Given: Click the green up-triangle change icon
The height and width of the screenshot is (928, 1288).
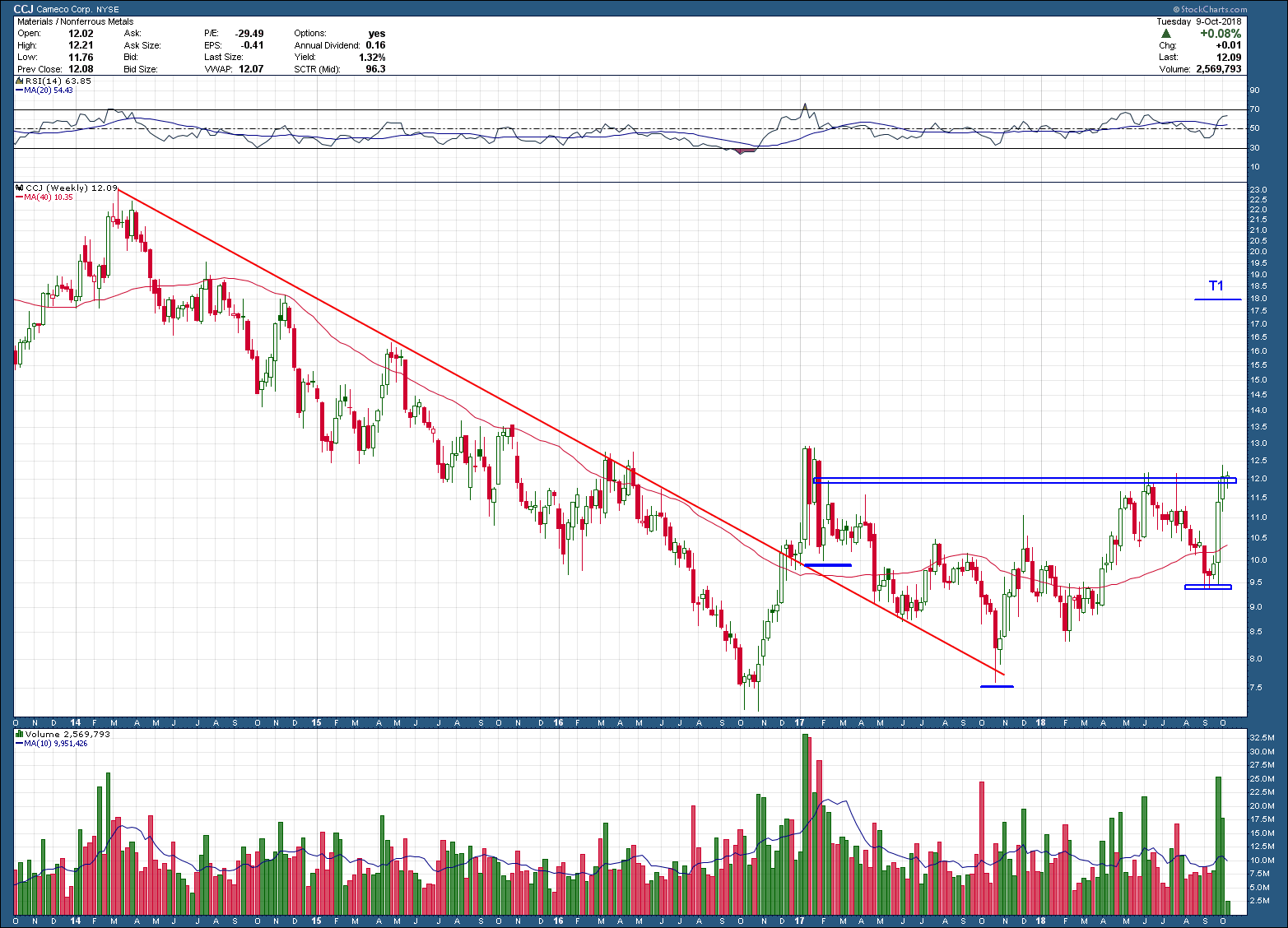Looking at the screenshot, I should tap(1166, 34).
